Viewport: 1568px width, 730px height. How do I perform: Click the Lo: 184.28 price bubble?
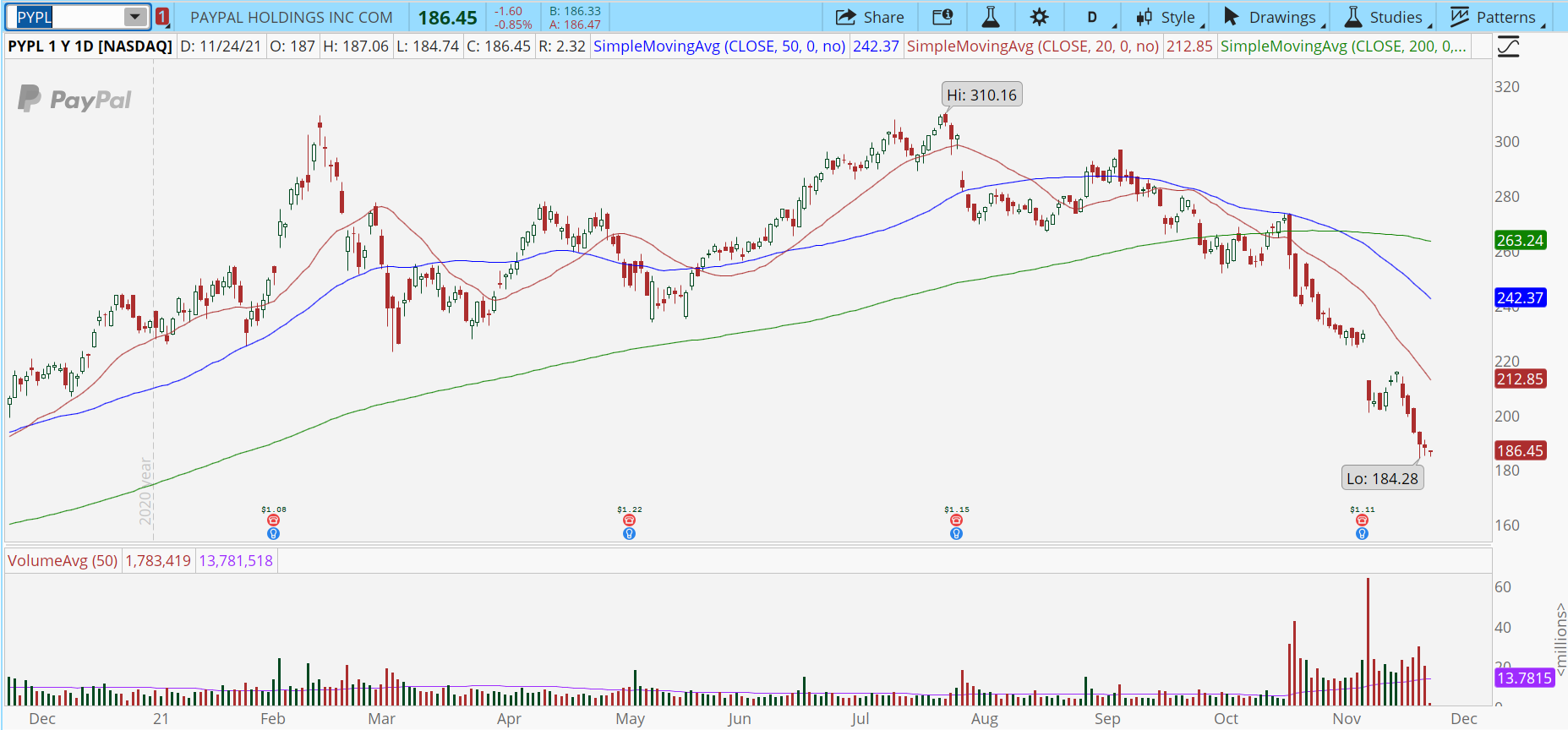tap(1382, 478)
